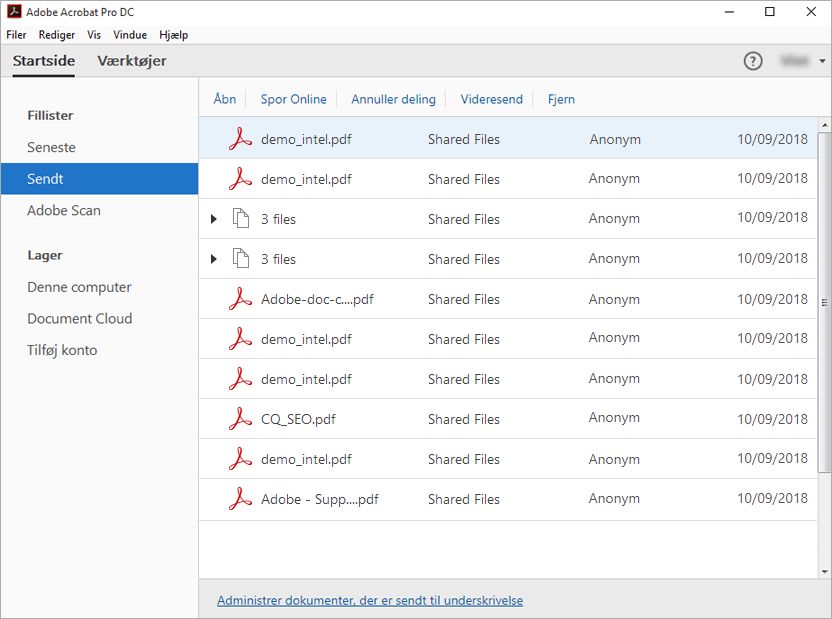Click the red Adobe PDF icon for demo_intel.pdf

point(239,139)
